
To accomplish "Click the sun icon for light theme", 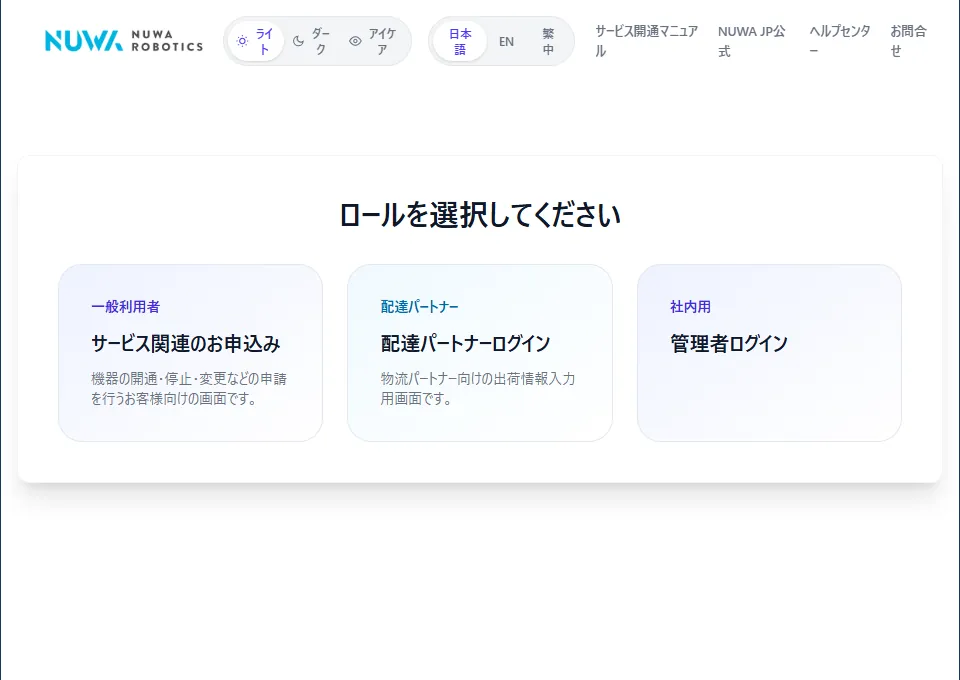I will pyautogui.click(x=242, y=41).
